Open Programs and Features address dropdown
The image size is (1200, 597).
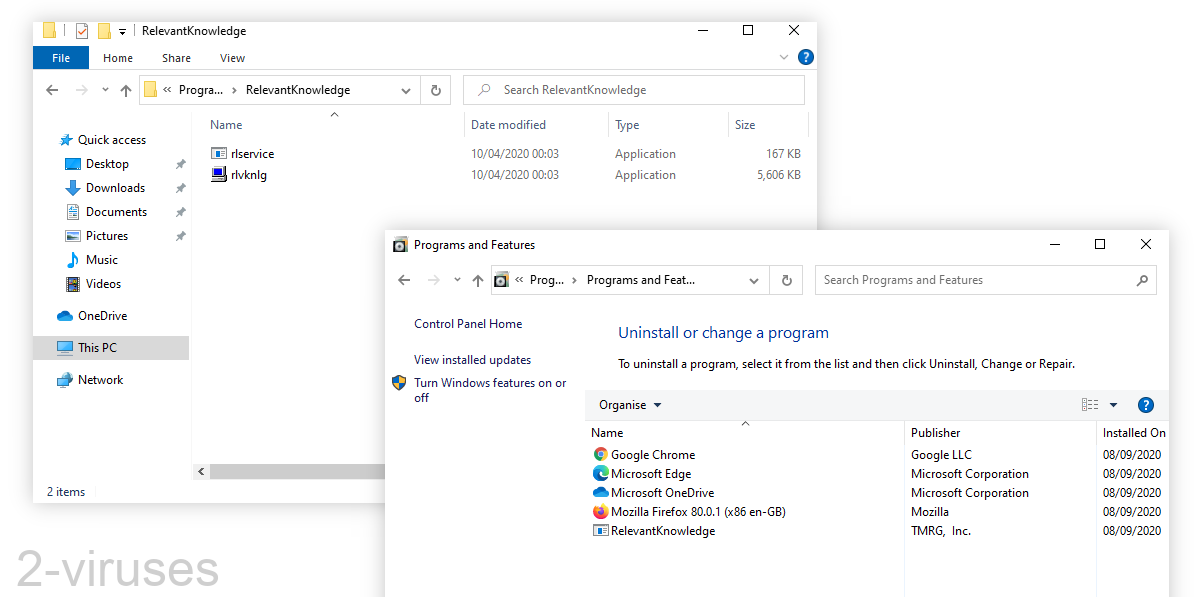[755, 280]
